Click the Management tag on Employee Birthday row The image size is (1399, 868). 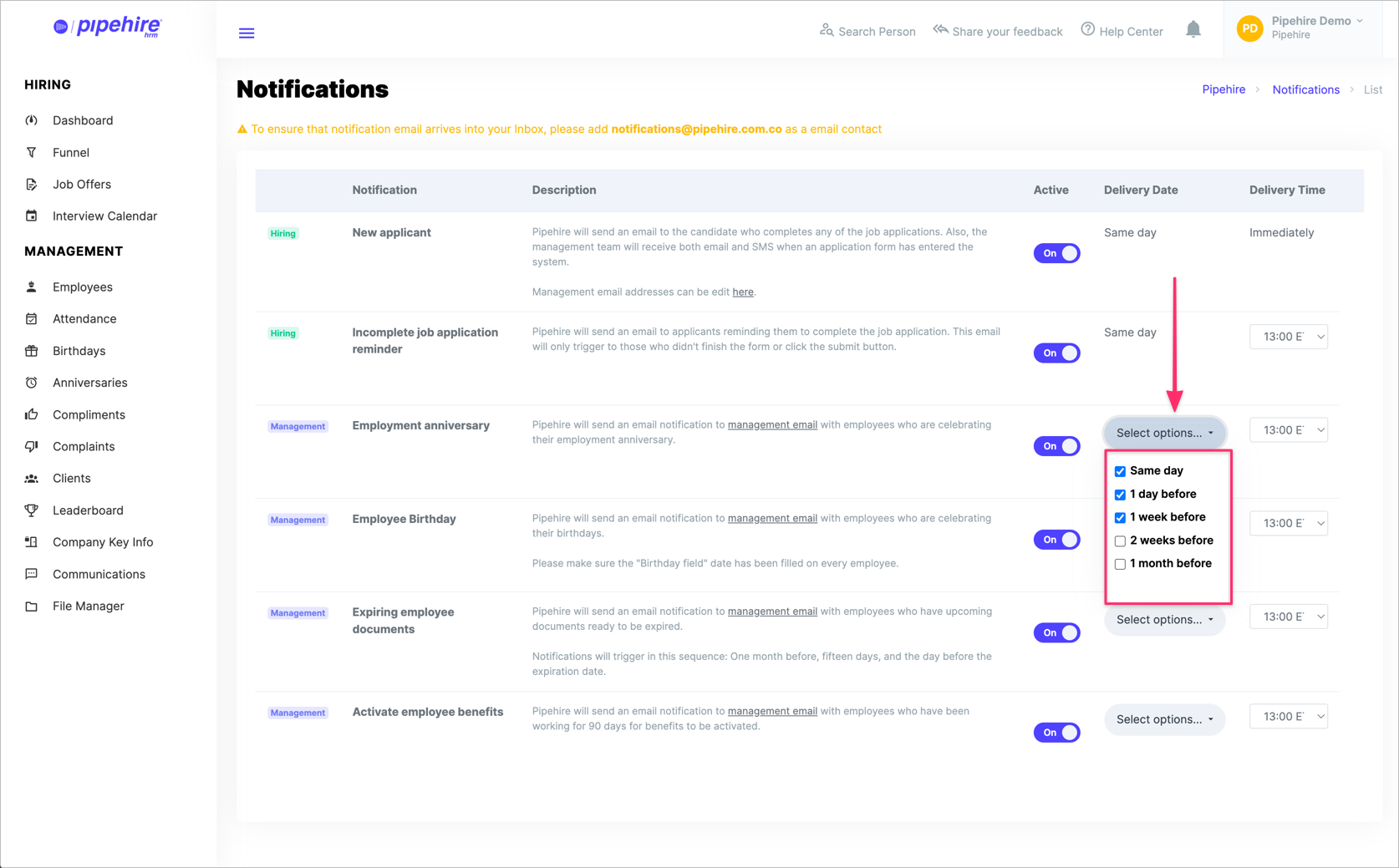pyautogui.click(x=298, y=520)
